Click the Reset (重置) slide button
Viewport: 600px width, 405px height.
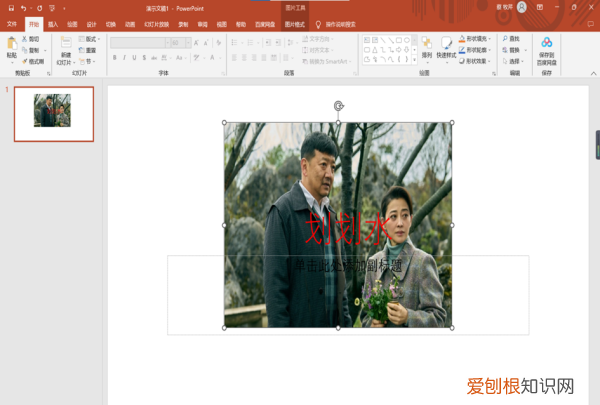click(87, 50)
